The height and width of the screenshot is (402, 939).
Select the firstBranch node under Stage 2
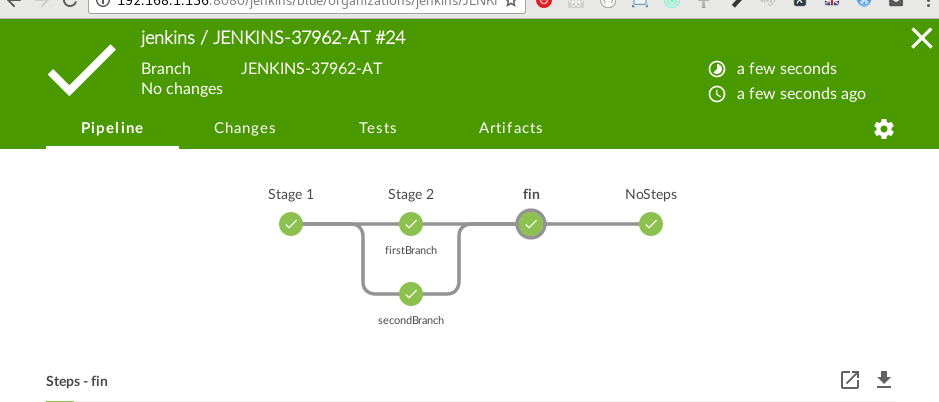click(x=411, y=224)
